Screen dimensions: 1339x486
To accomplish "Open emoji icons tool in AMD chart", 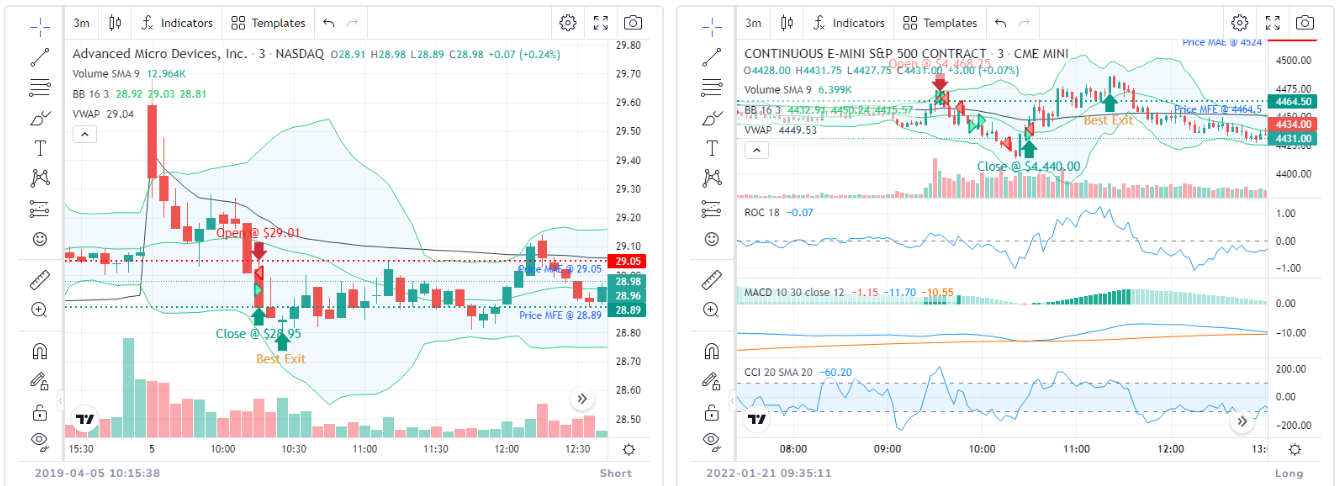I will point(40,239).
